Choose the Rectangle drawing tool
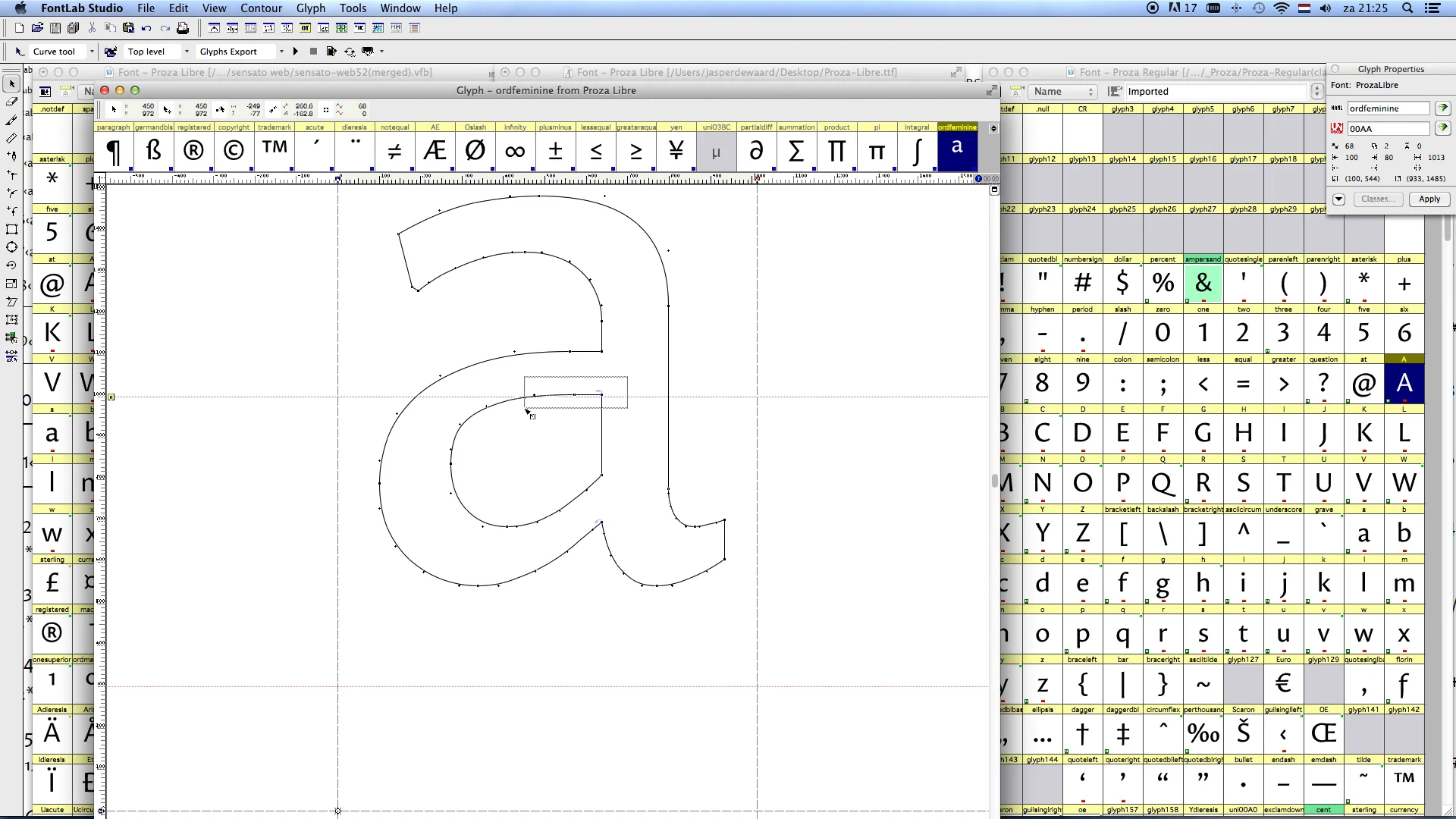 pyautogui.click(x=11, y=229)
